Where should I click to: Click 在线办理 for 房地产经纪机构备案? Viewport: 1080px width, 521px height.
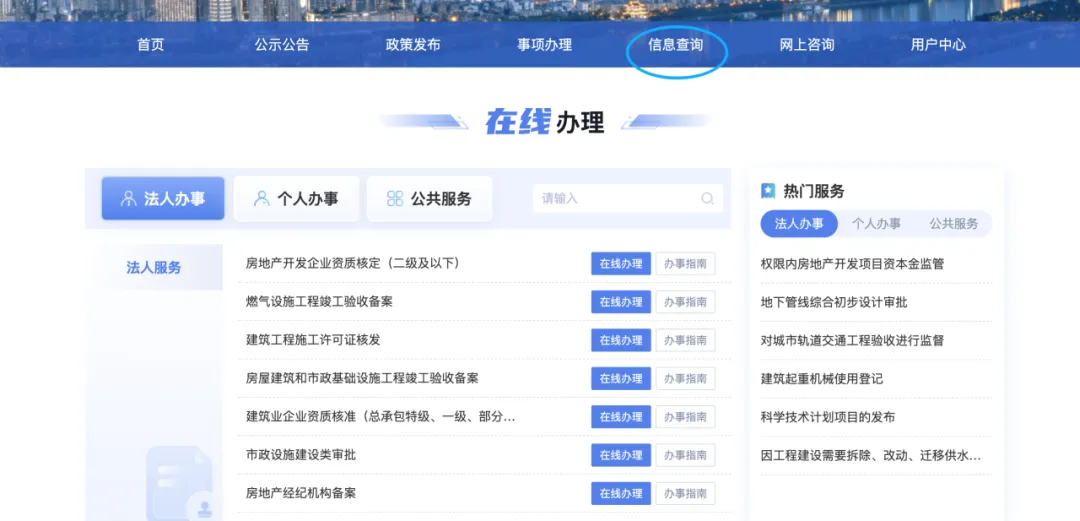pyautogui.click(x=621, y=493)
